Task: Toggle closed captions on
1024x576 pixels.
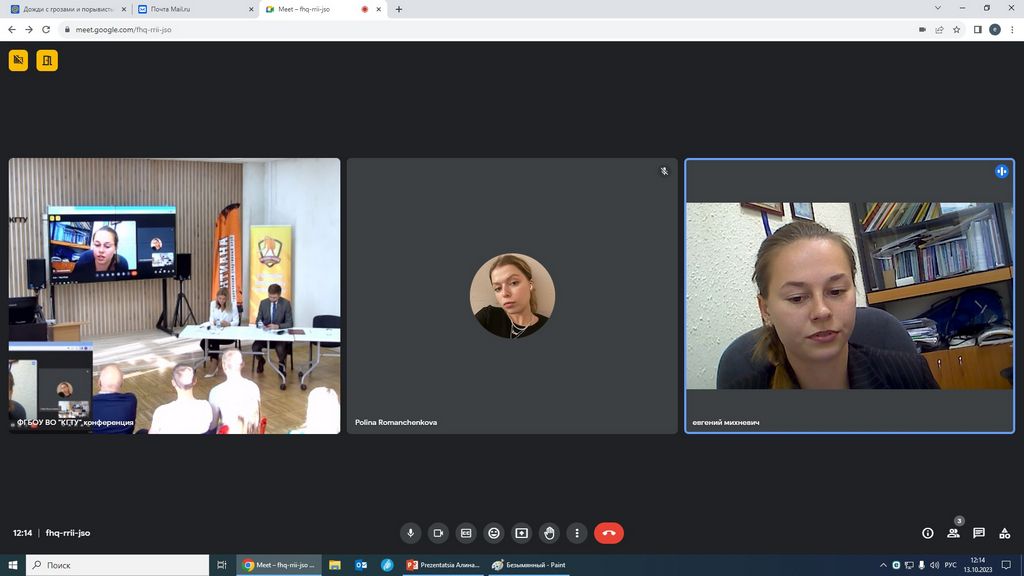Action: (x=466, y=533)
